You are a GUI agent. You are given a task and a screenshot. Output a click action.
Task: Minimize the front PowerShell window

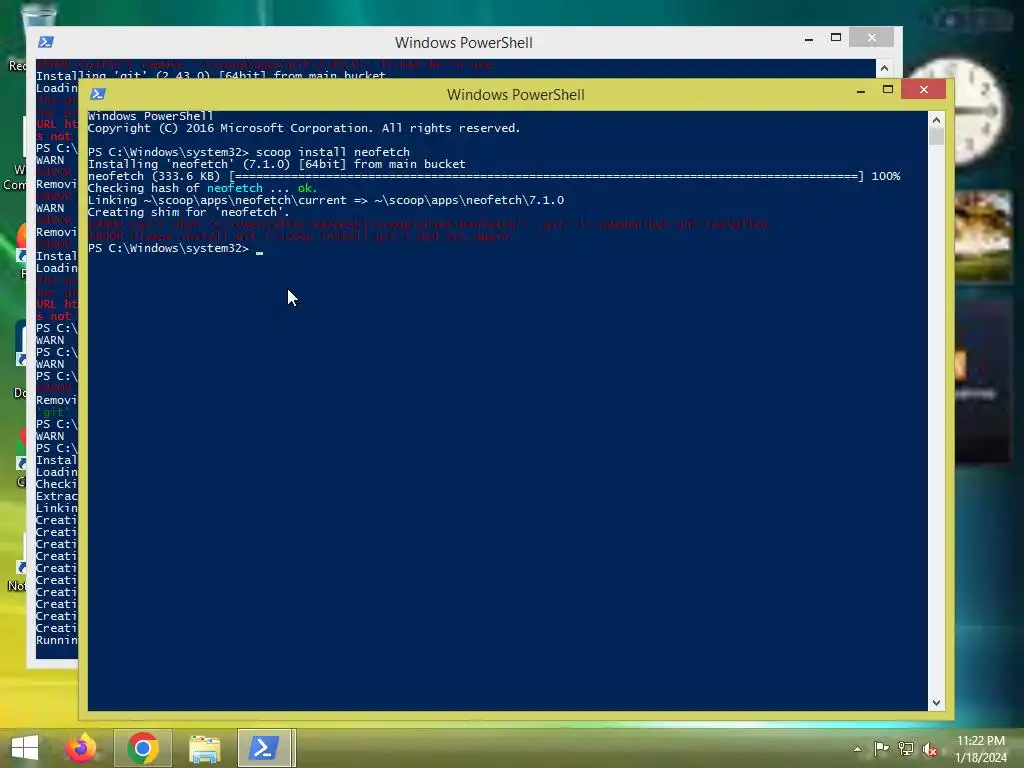861,91
